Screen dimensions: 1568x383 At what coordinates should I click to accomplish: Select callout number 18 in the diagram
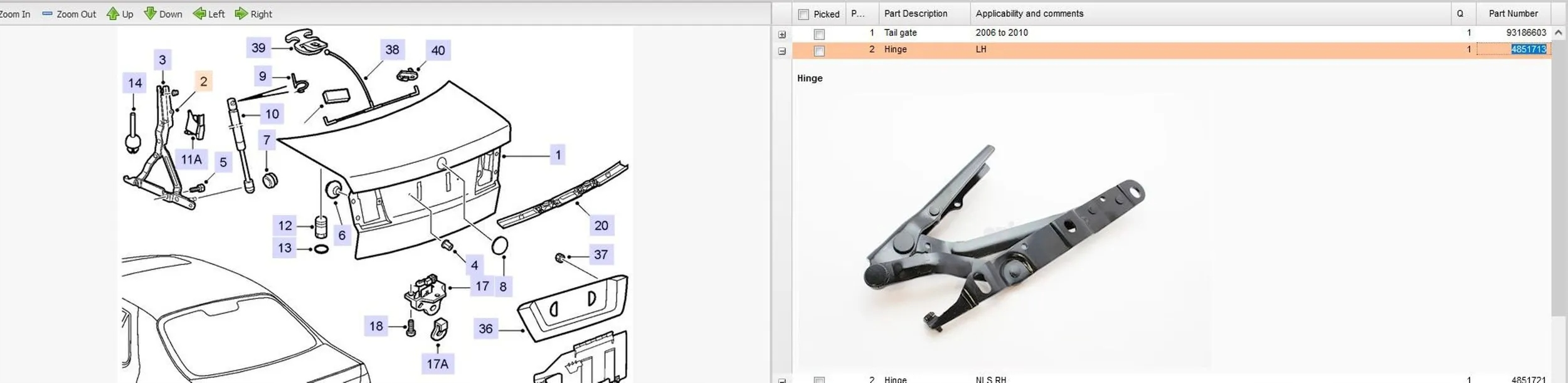376,326
